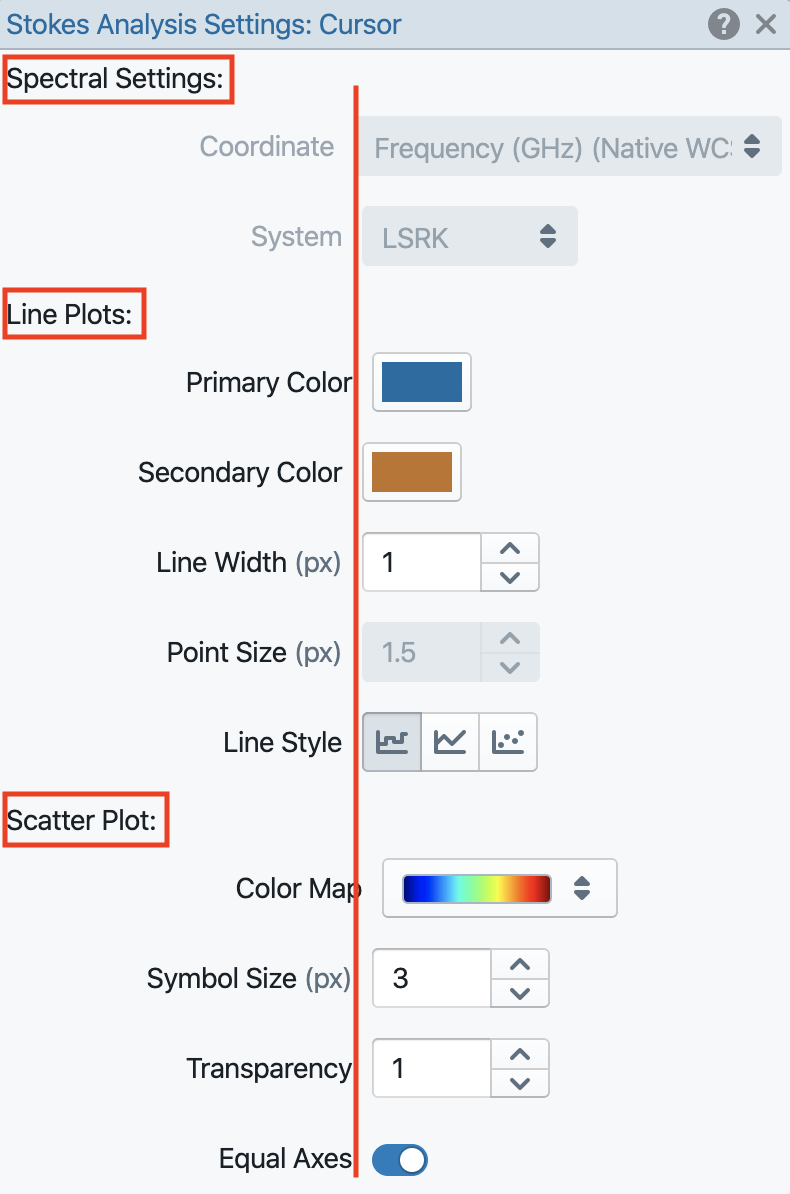This screenshot has height=1194, width=790.
Task: Click the Transparency input field
Action: (430, 1068)
